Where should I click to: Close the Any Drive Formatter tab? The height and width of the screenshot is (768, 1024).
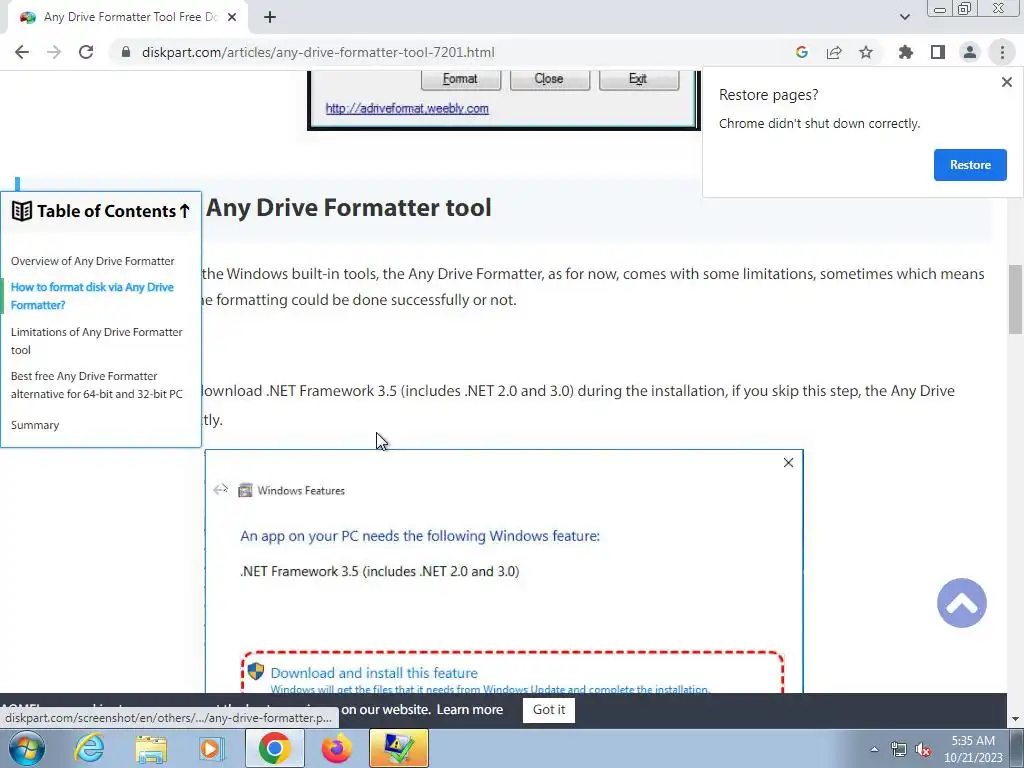(232, 18)
